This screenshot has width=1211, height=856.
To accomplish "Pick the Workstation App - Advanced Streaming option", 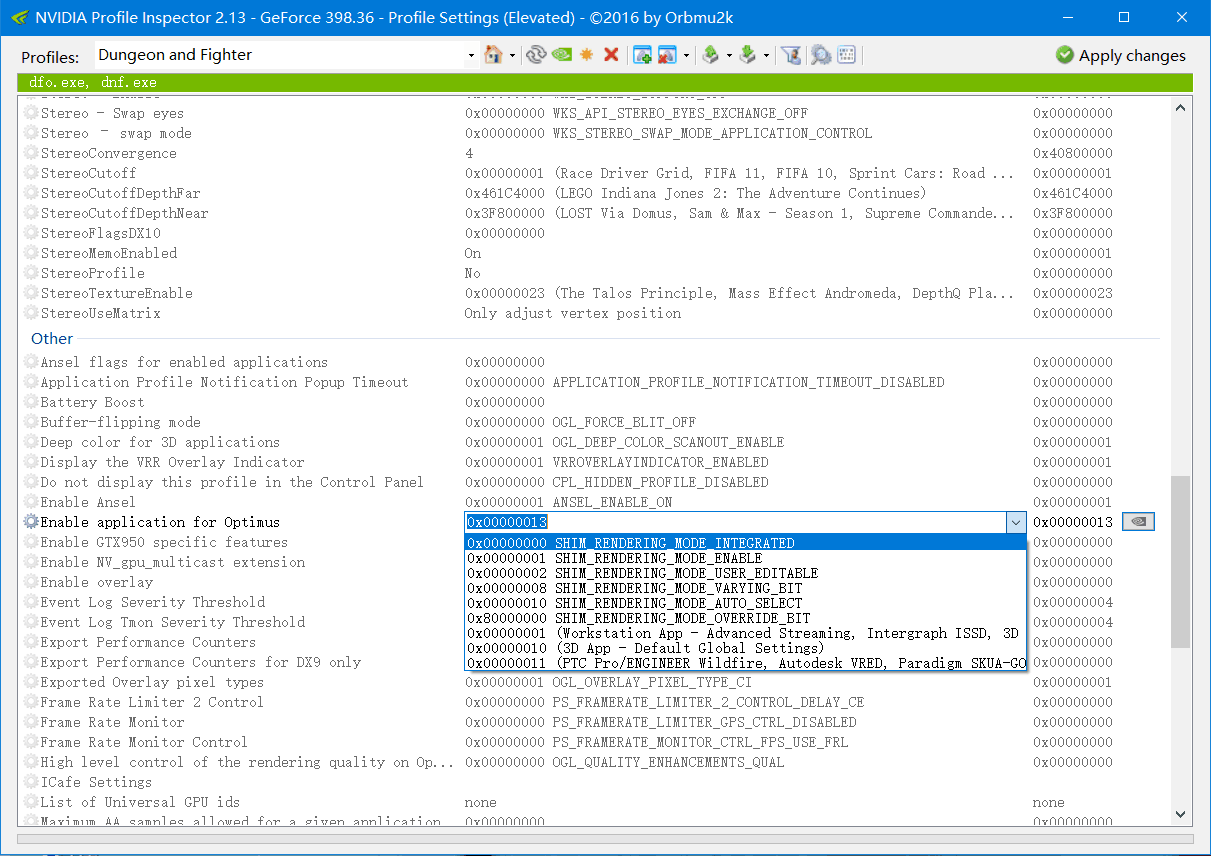I will [745, 633].
